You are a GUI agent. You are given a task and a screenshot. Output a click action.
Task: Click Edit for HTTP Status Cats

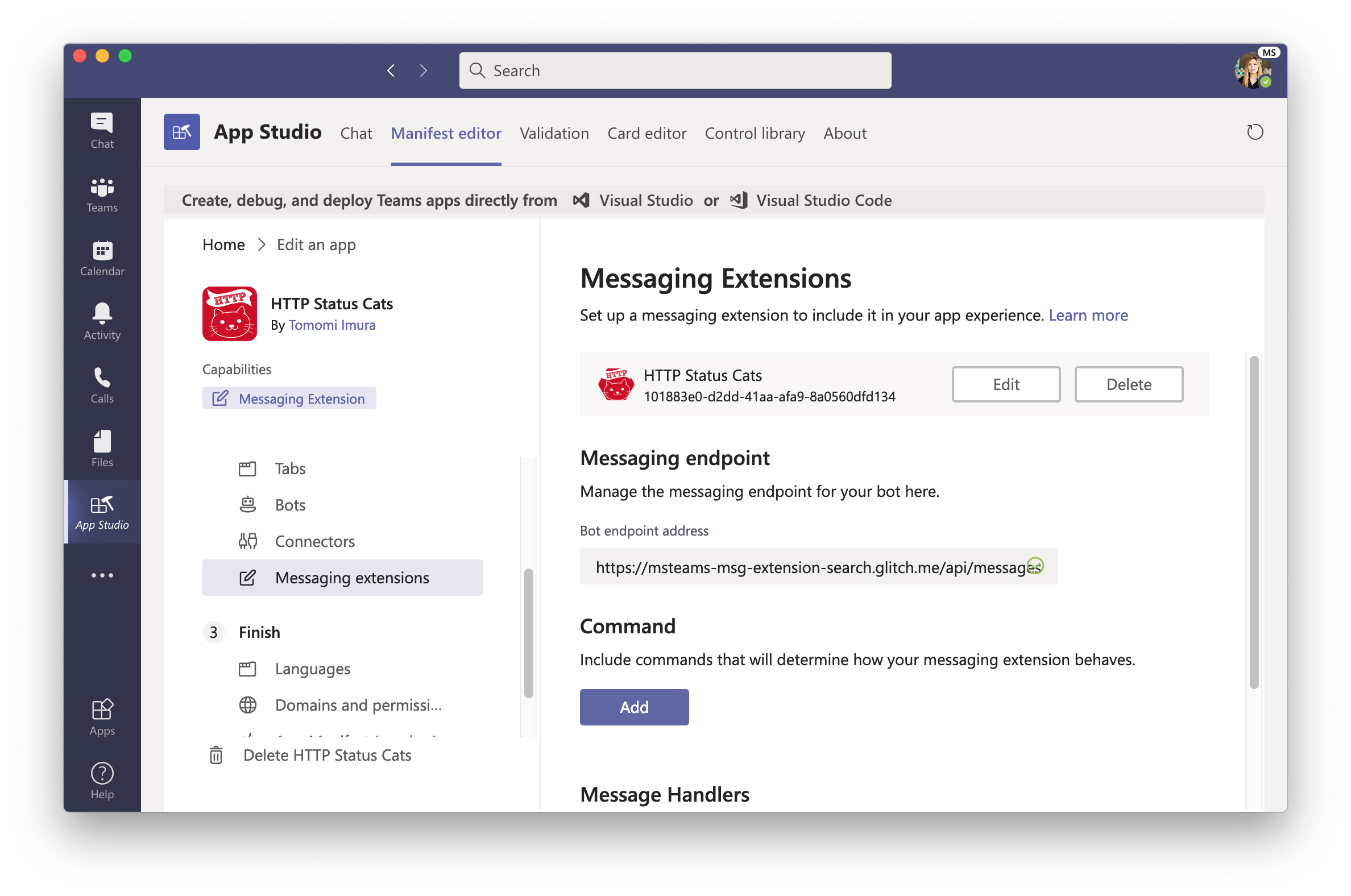1005,384
